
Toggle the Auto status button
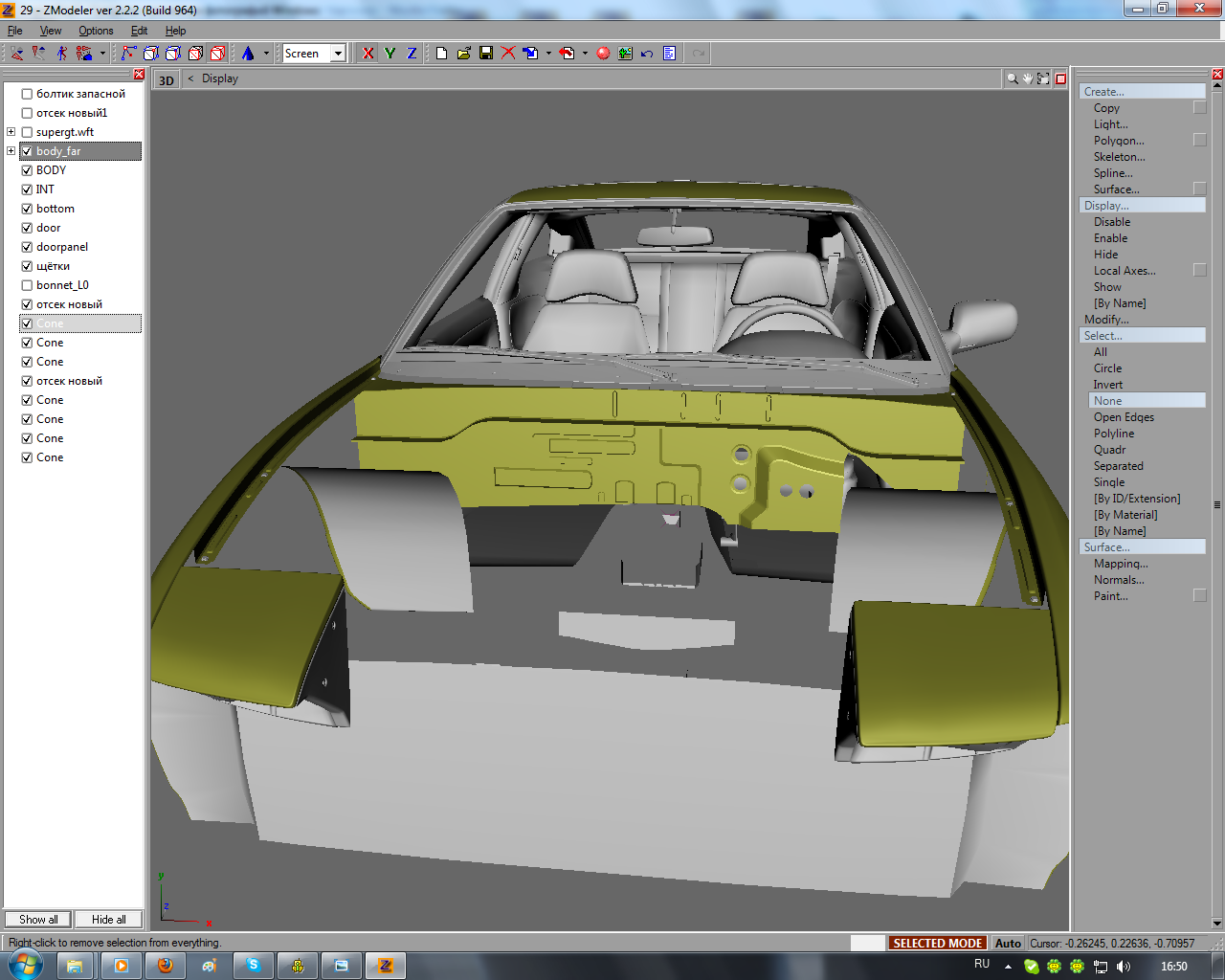[x=1008, y=944]
